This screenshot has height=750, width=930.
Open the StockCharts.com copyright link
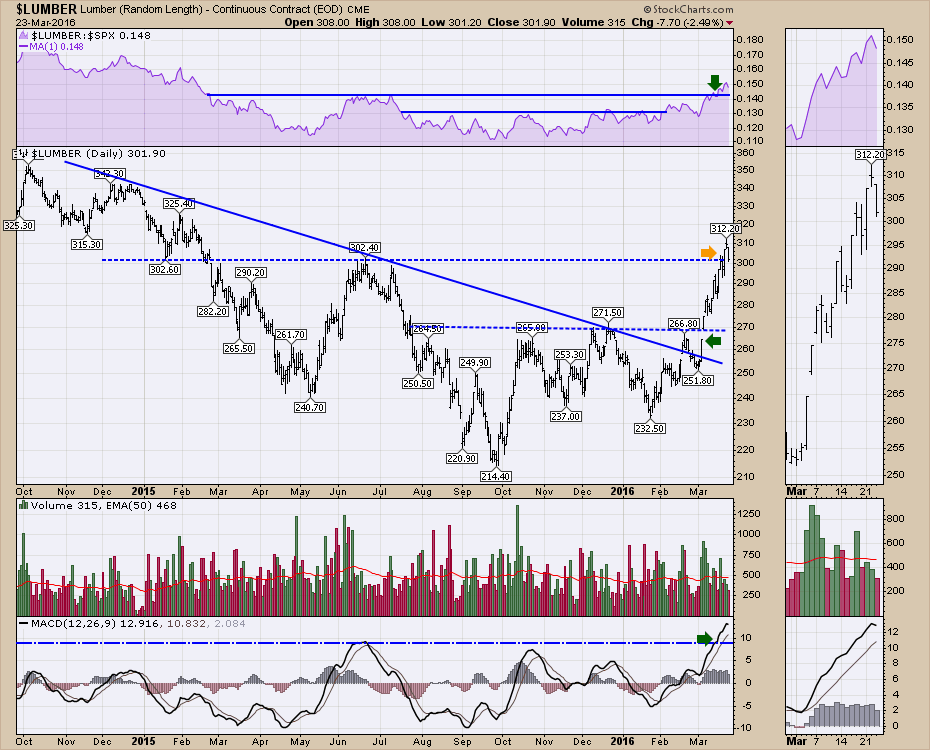[x=689, y=9]
